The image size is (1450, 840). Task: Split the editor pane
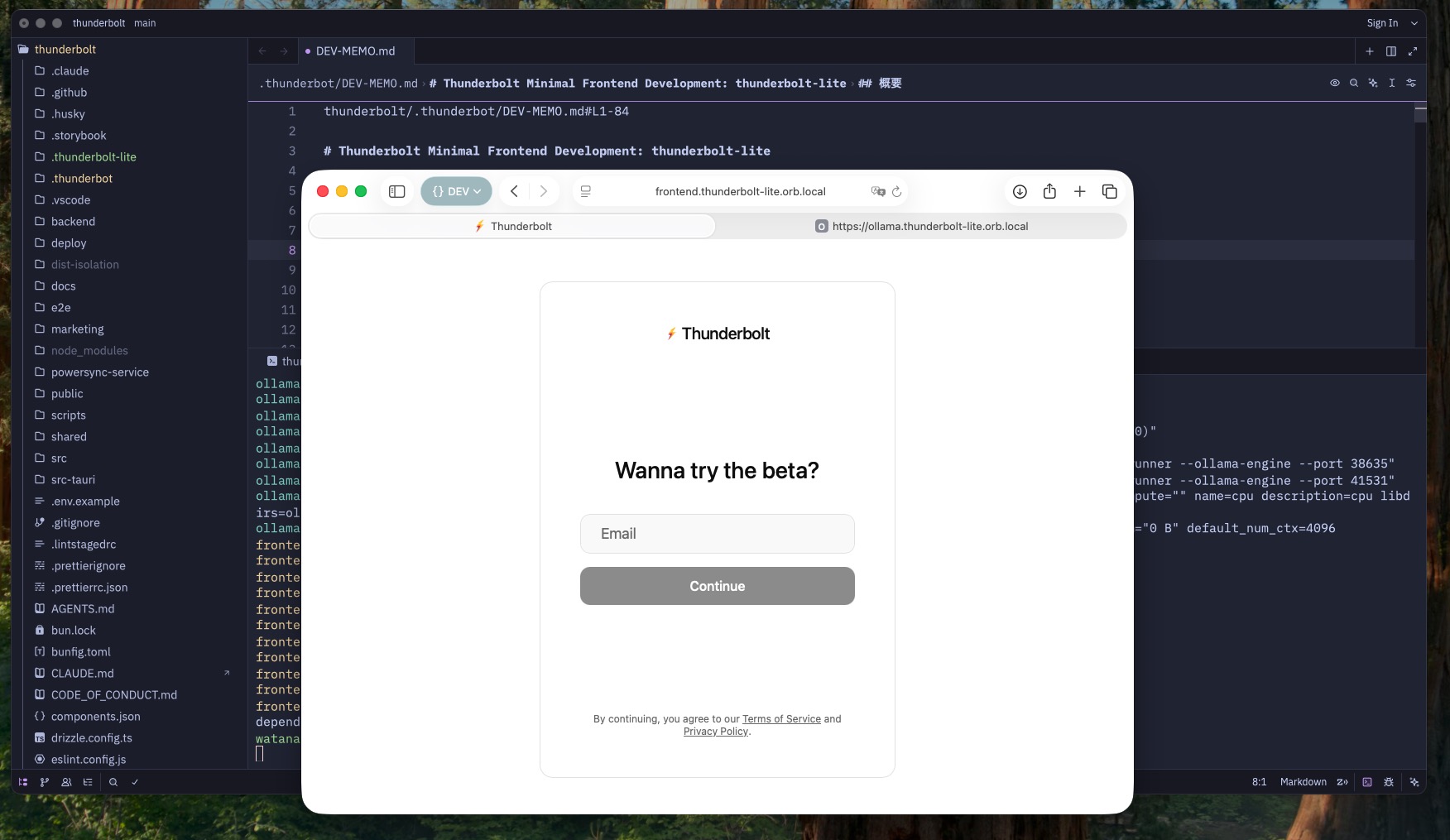point(1391,51)
